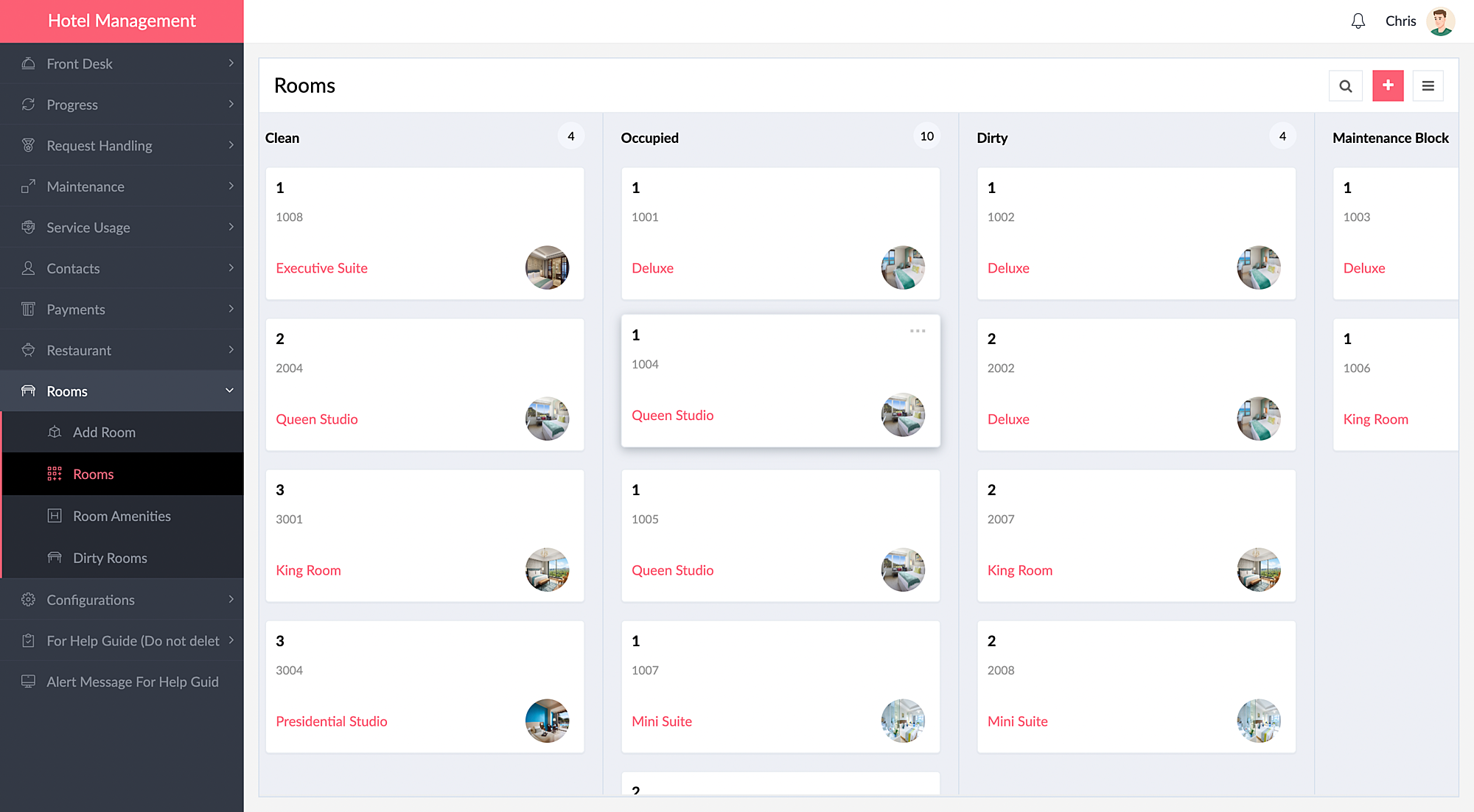Collapse the Rooms sidebar section
Viewport: 1474px width, 812px height.
(x=229, y=391)
